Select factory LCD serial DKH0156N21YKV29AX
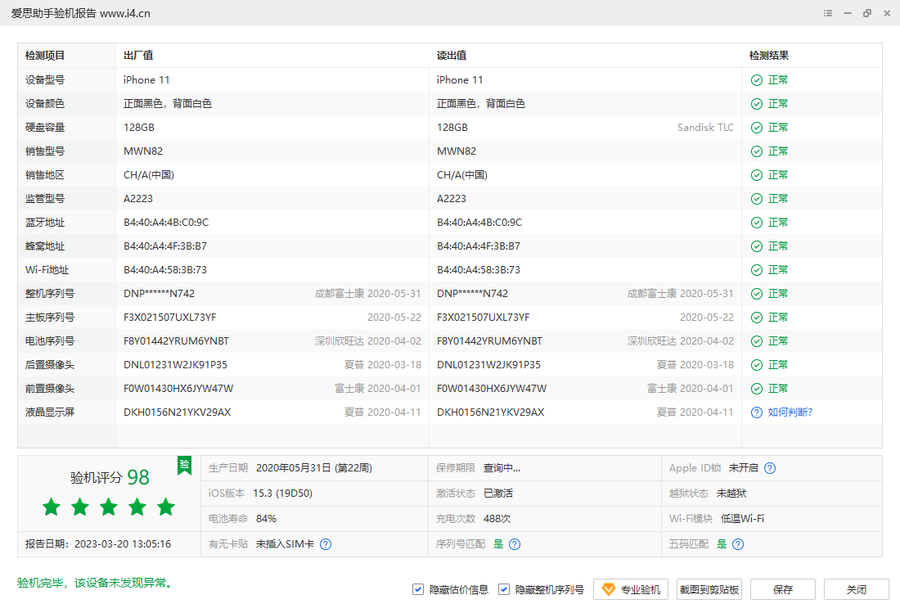The width and height of the screenshot is (900, 613). coord(177,412)
